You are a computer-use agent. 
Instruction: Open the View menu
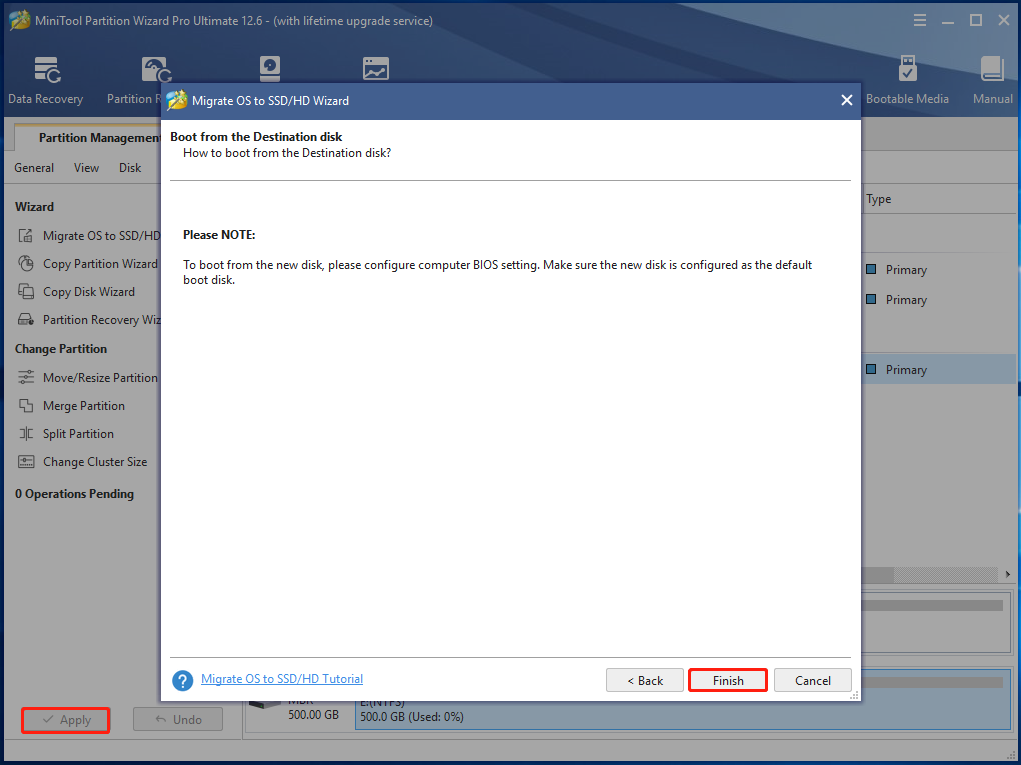click(86, 168)
